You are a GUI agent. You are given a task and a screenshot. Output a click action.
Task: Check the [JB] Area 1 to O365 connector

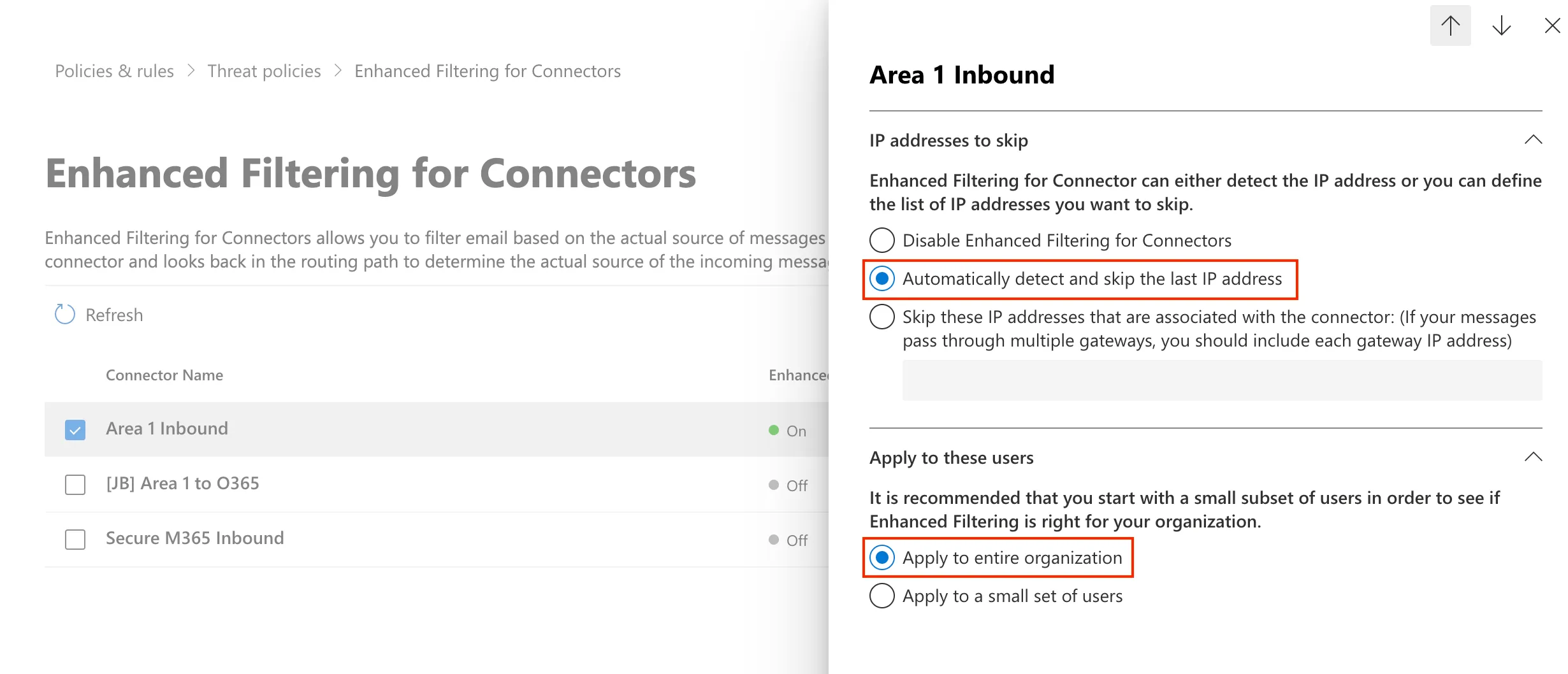tap(75, 485)
